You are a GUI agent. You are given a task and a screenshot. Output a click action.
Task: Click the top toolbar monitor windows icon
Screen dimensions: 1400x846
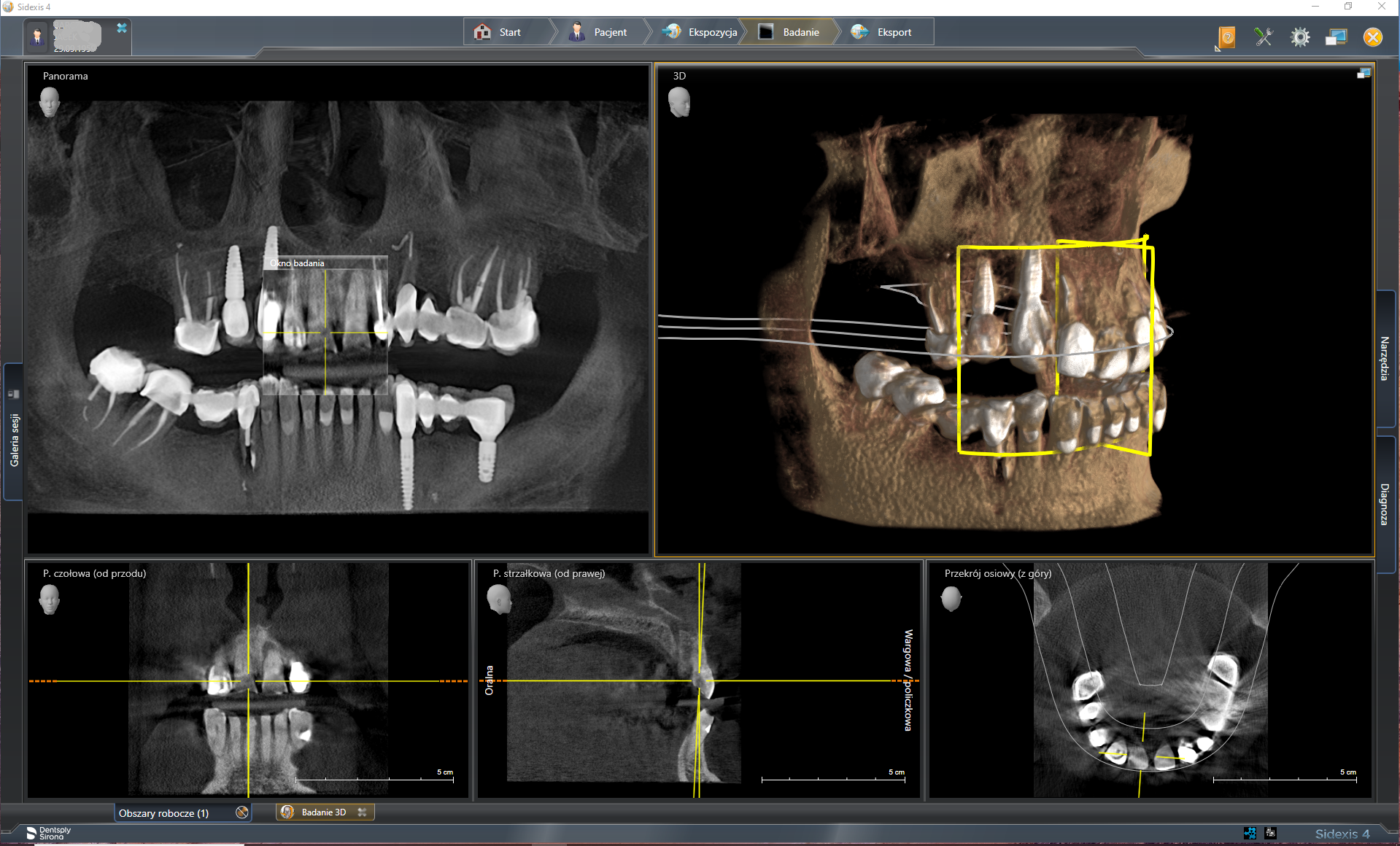point(1336,36)
